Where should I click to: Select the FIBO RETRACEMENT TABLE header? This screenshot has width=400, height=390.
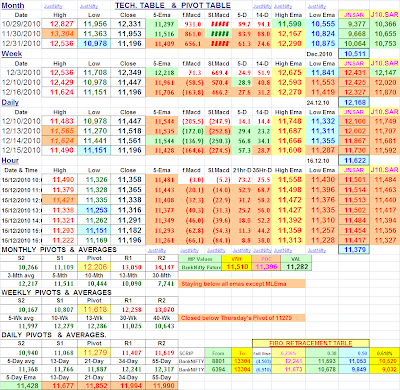pyautogui.click(x=311, y=343)
